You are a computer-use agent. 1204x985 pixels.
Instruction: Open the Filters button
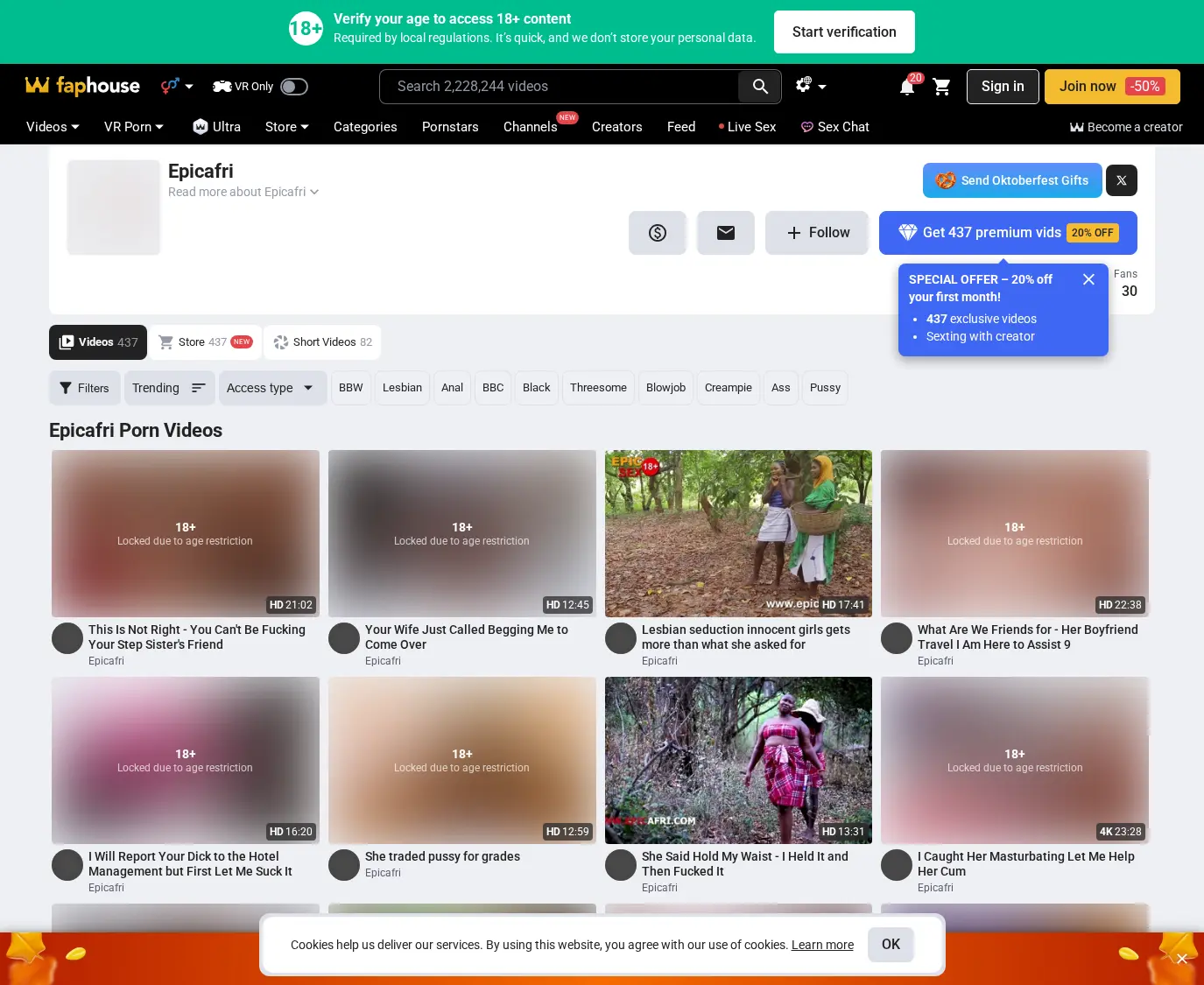pos(84,388)
